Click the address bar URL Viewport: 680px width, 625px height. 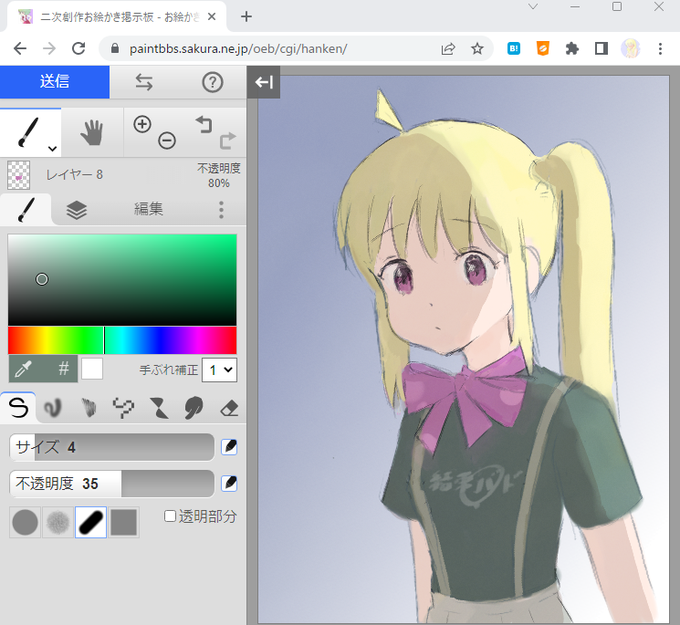pyautogui.click(x=238, y=49)
